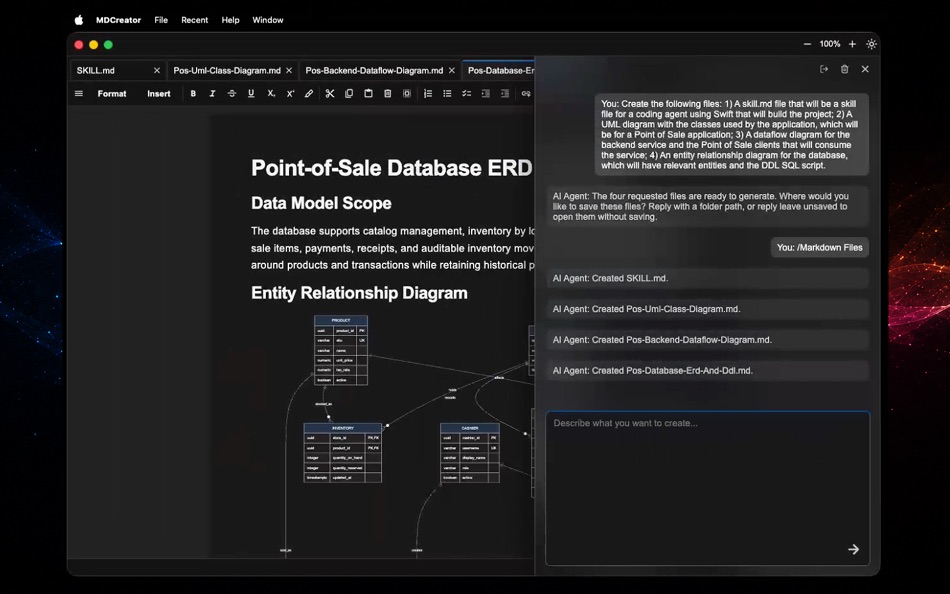Apply strikethrough formatting
The width and height of the screenshot is (950, 594).
click(x=231, y=94)
